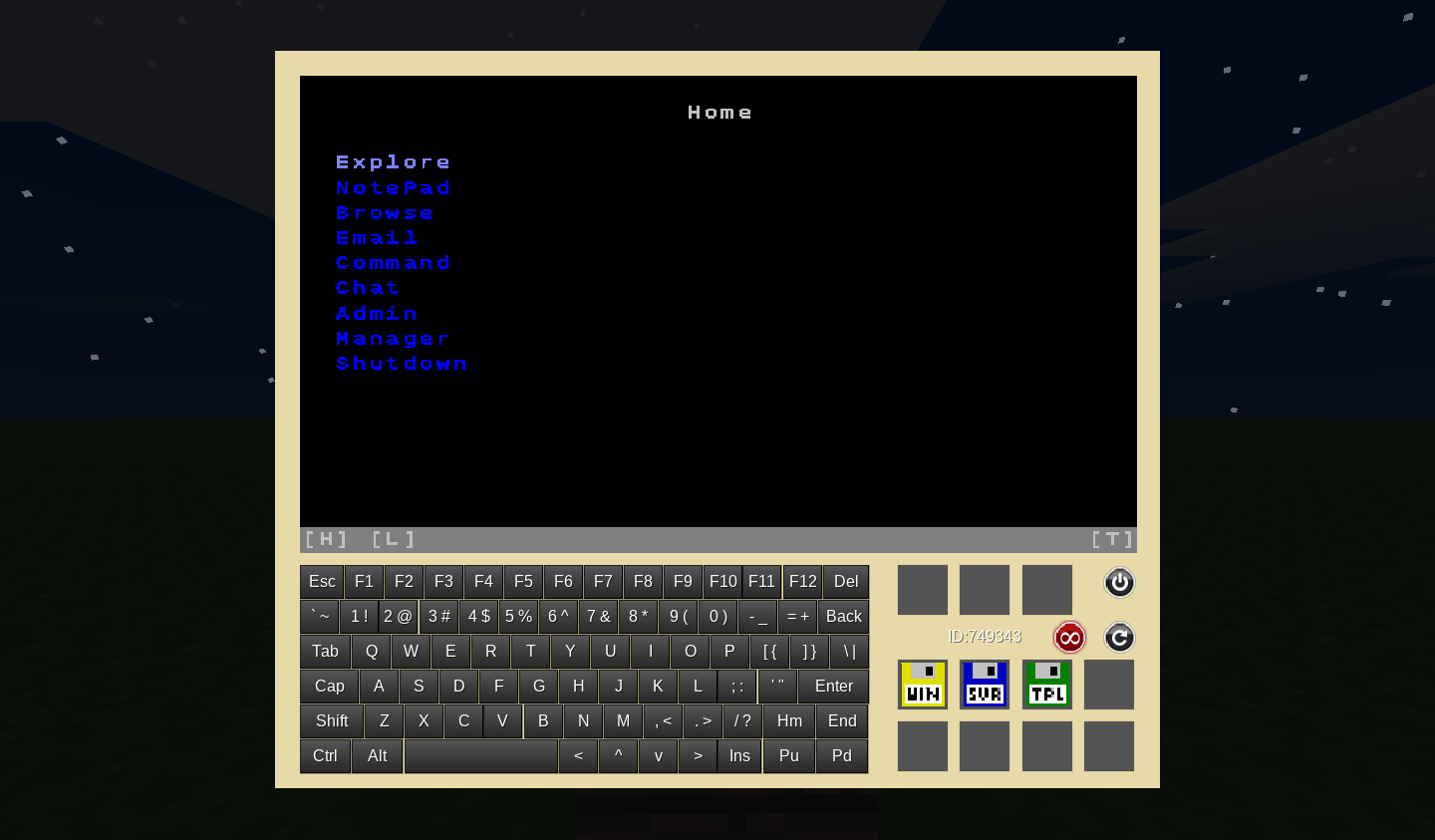Click the empty slot beside TPL disk
The height and width of the screenshot is (840, 1435).
[1109, 685]
